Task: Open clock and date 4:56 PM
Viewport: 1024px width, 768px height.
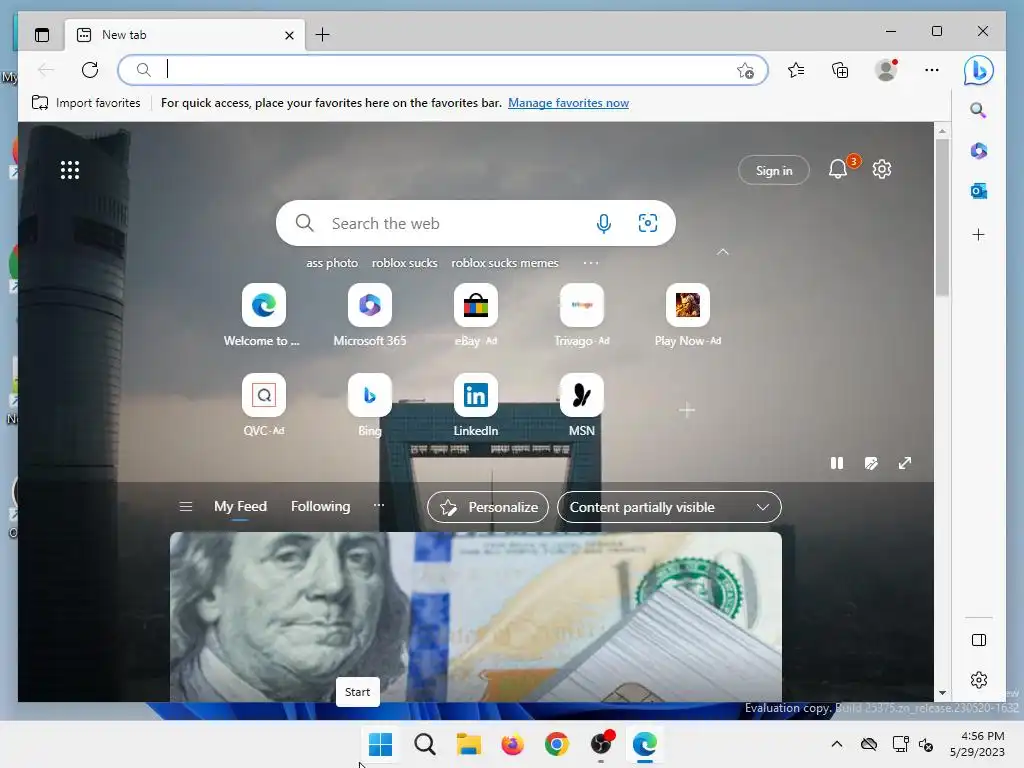Action: [977, 744]
